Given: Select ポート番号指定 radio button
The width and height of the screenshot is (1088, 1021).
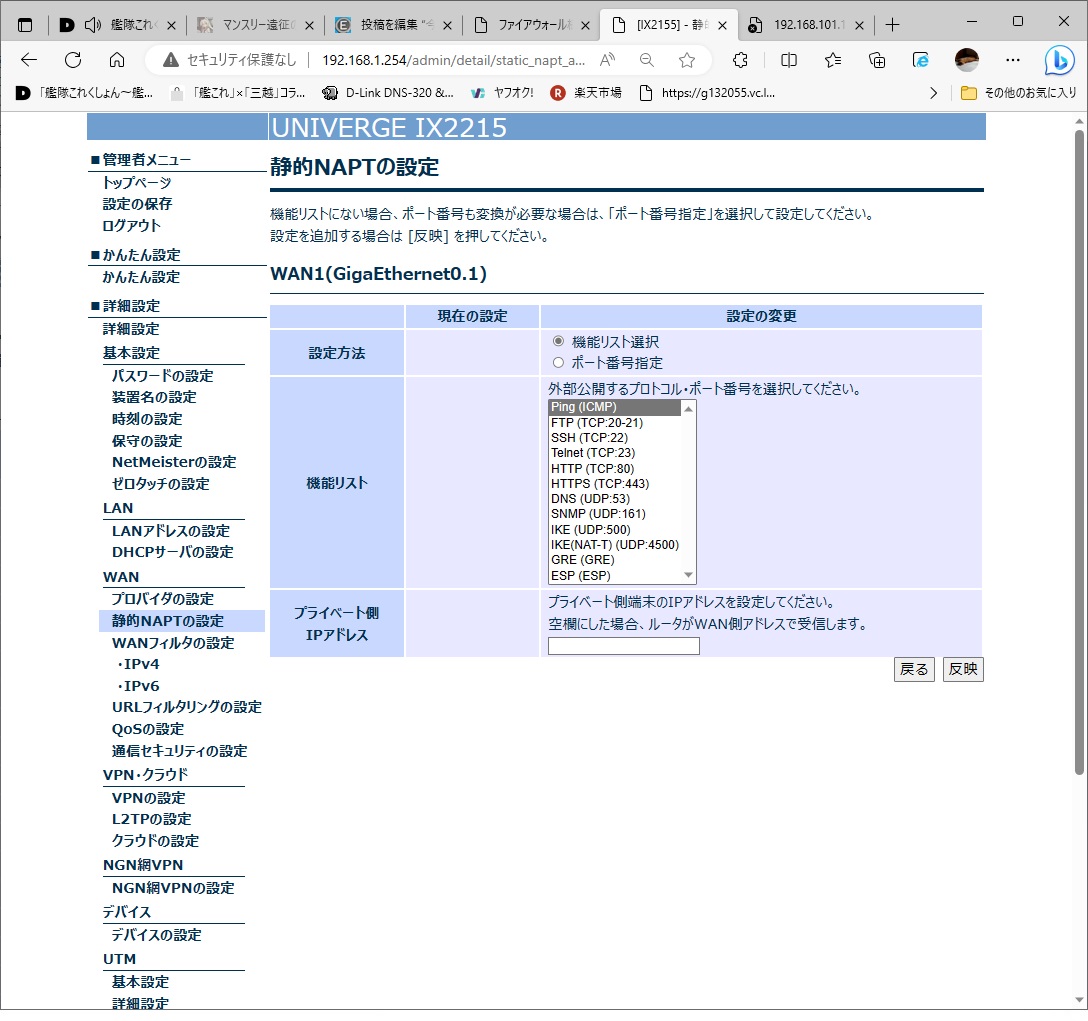Looking at the screenshot, I should point(558,362).
